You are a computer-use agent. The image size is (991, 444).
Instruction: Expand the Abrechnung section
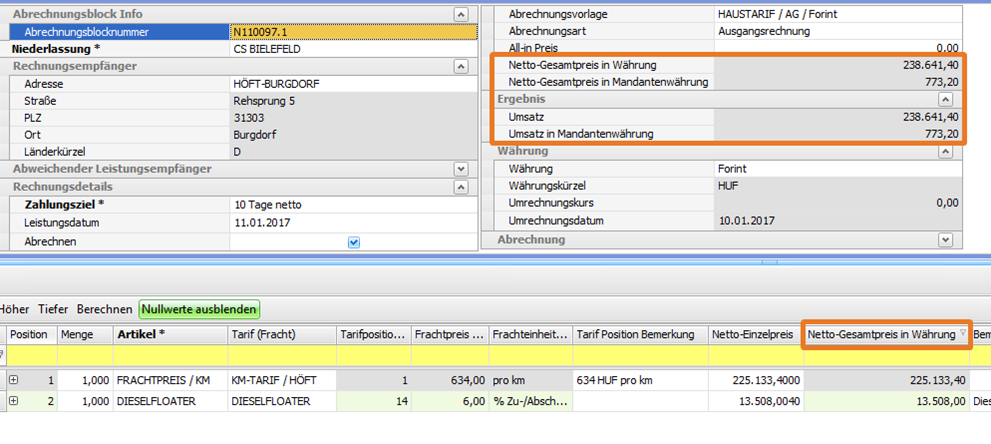pyautogui.click(x=944, y=240)
